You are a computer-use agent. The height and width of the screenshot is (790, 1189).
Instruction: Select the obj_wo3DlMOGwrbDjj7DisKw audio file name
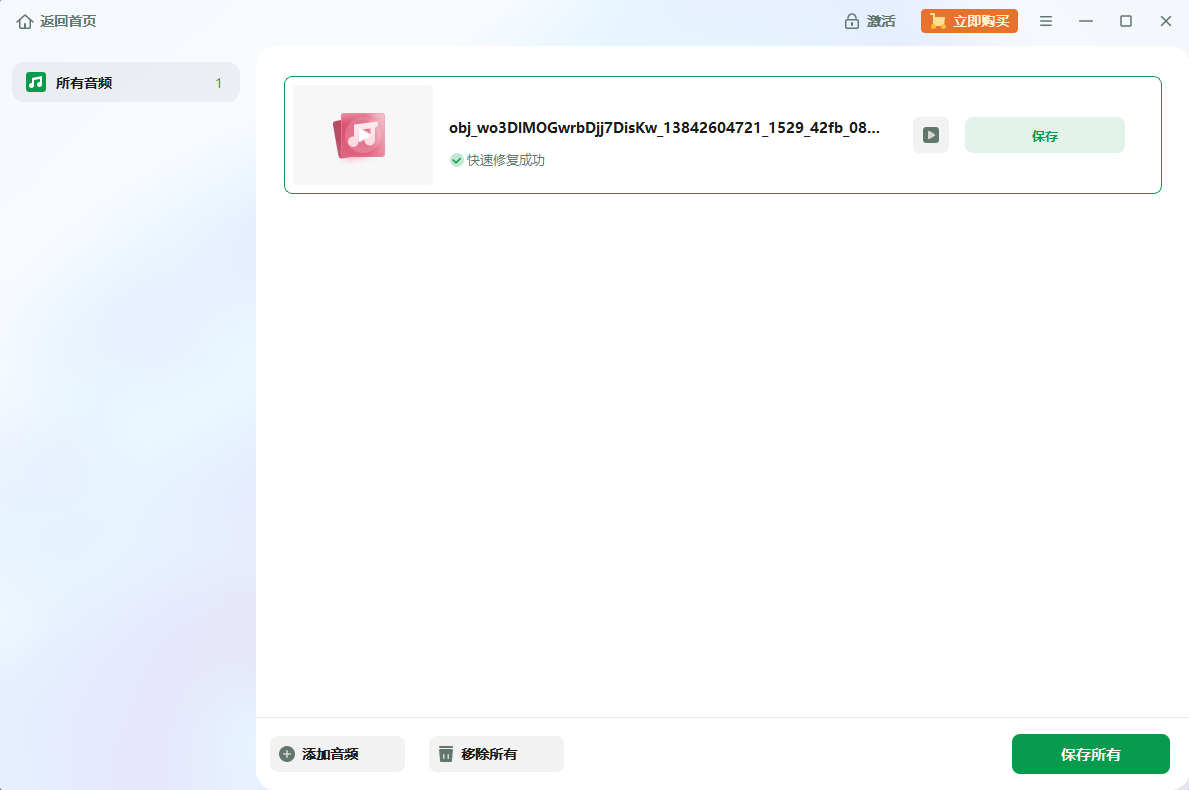point(664,127)
